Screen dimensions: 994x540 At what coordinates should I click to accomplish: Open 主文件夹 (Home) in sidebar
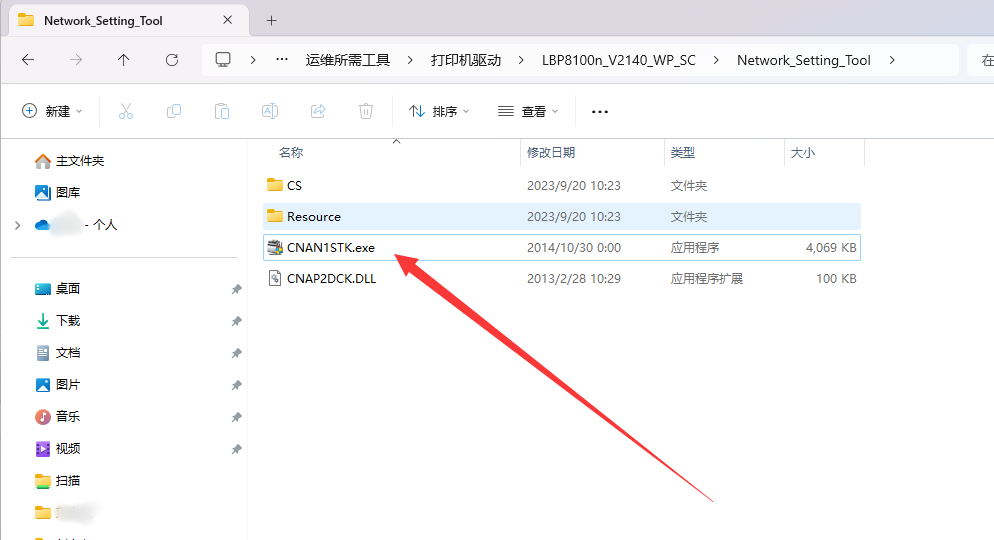point(69,161)
